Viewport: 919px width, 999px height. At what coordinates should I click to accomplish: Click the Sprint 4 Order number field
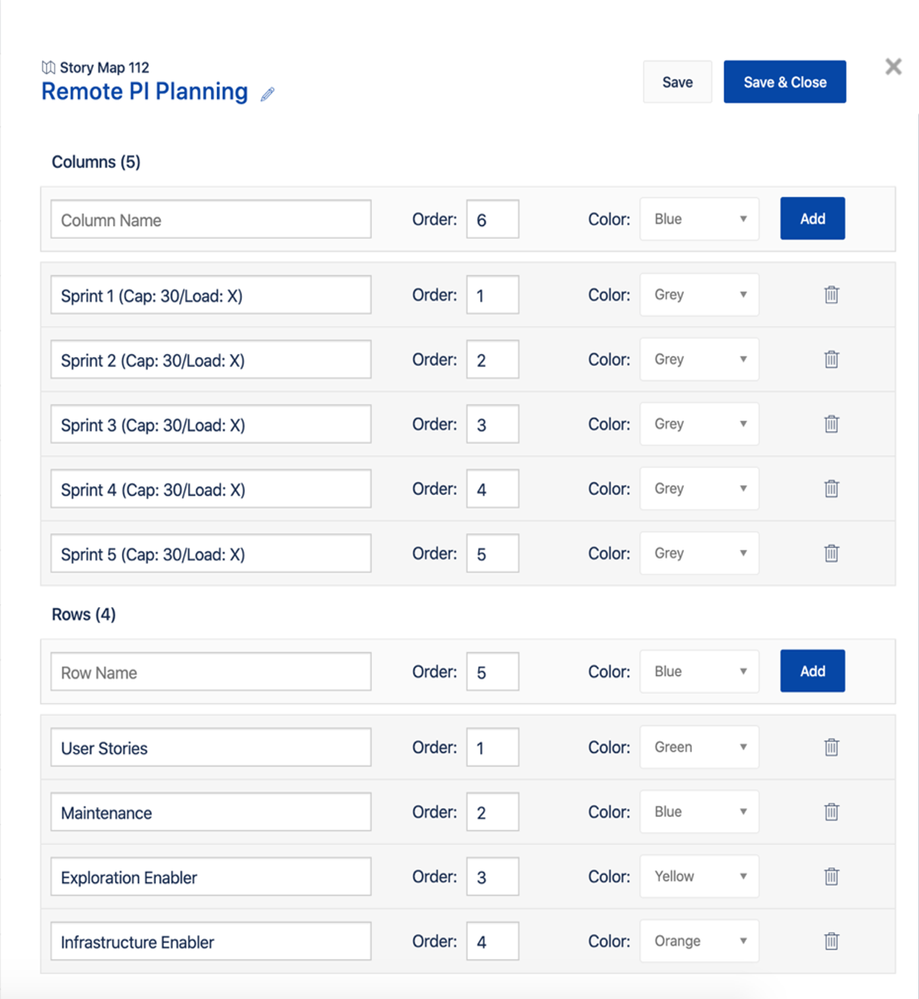point(493,489)
